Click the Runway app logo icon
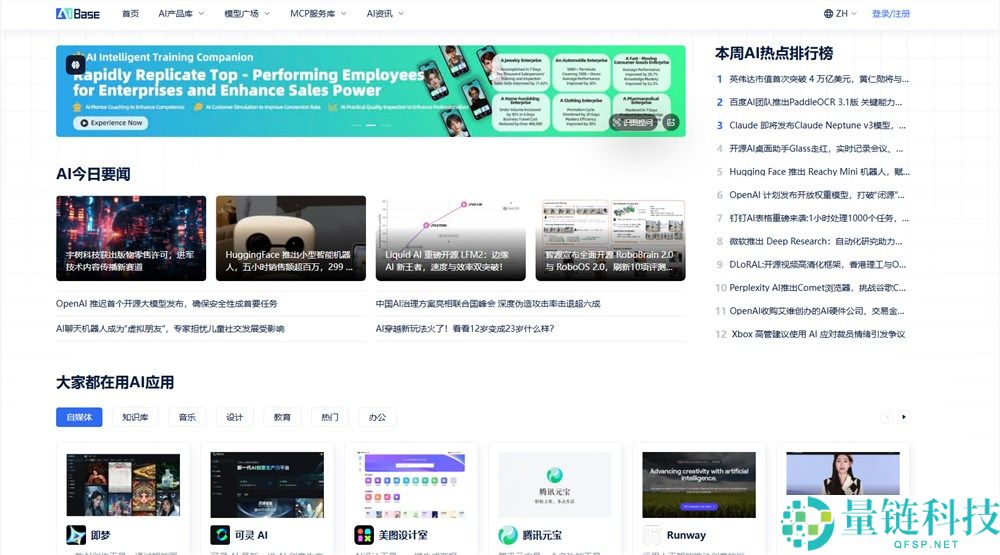Screen dimensions: 1000x555 [x=653, y=535]
